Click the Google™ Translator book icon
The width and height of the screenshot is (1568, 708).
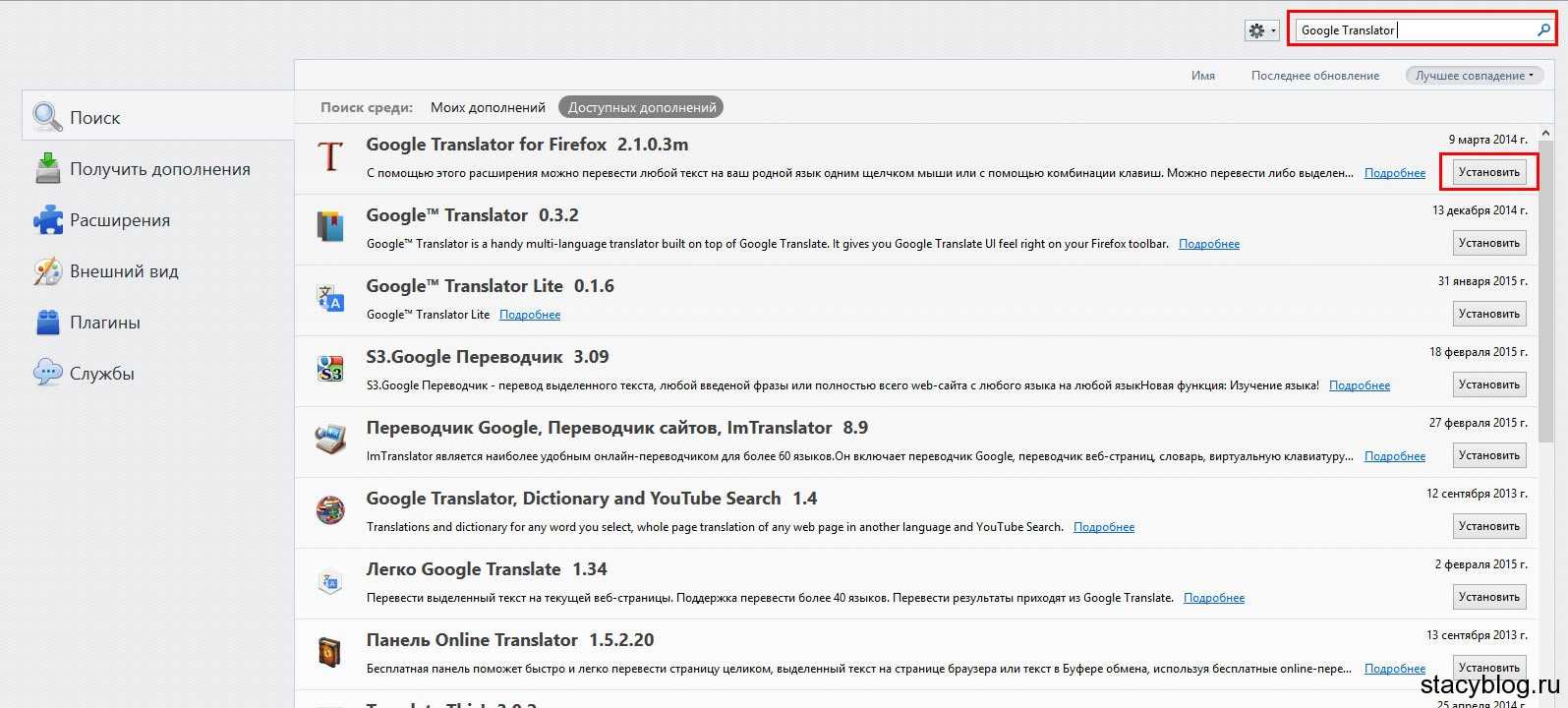coord(329,227)
